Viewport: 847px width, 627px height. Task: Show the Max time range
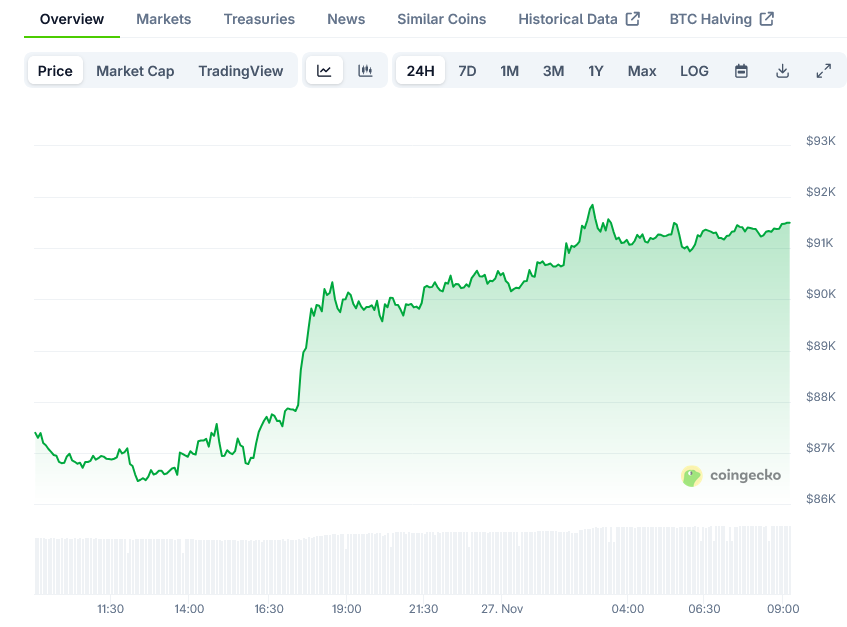[x=642, y=71]
